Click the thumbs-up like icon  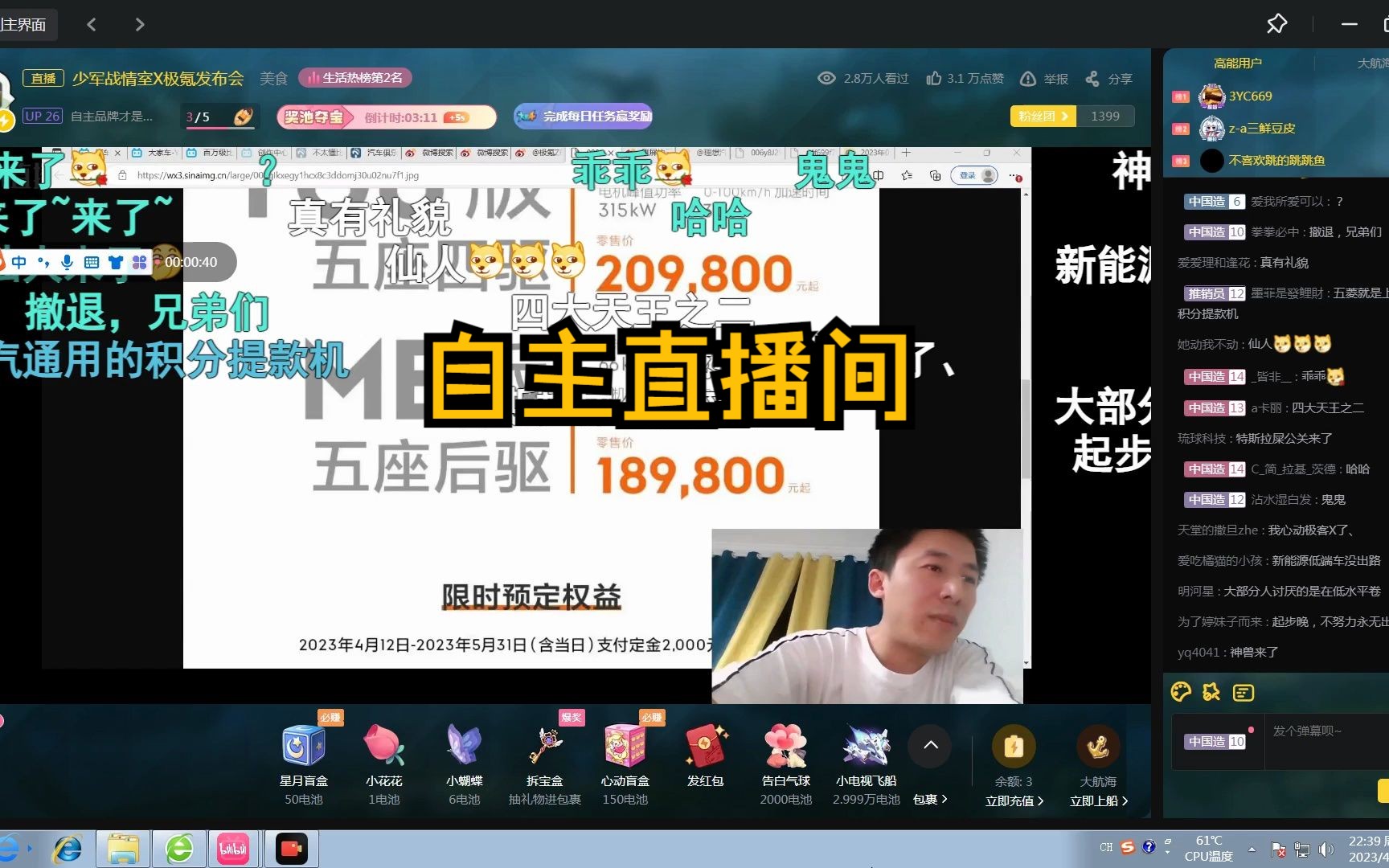pyautogui.click(x=933, y=78)
